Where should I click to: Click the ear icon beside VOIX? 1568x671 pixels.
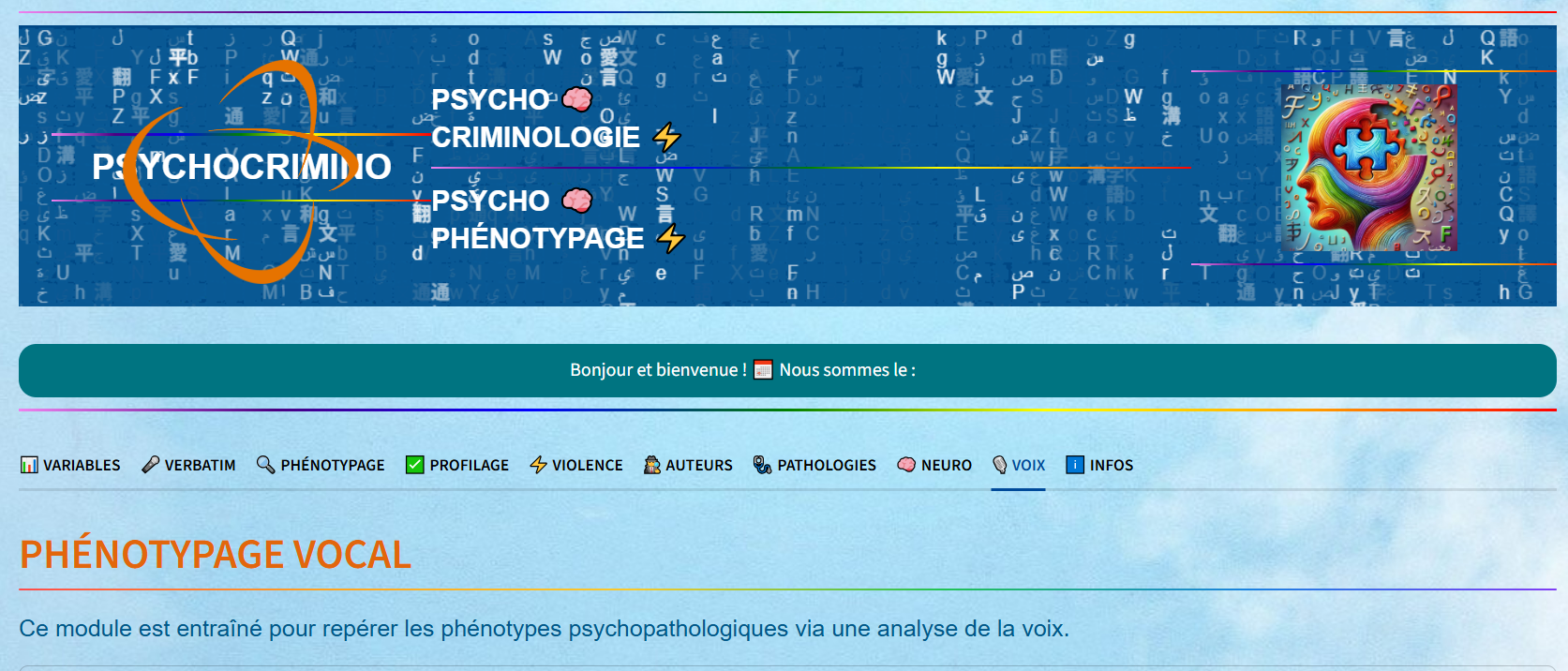click(x=1000, y=465)
